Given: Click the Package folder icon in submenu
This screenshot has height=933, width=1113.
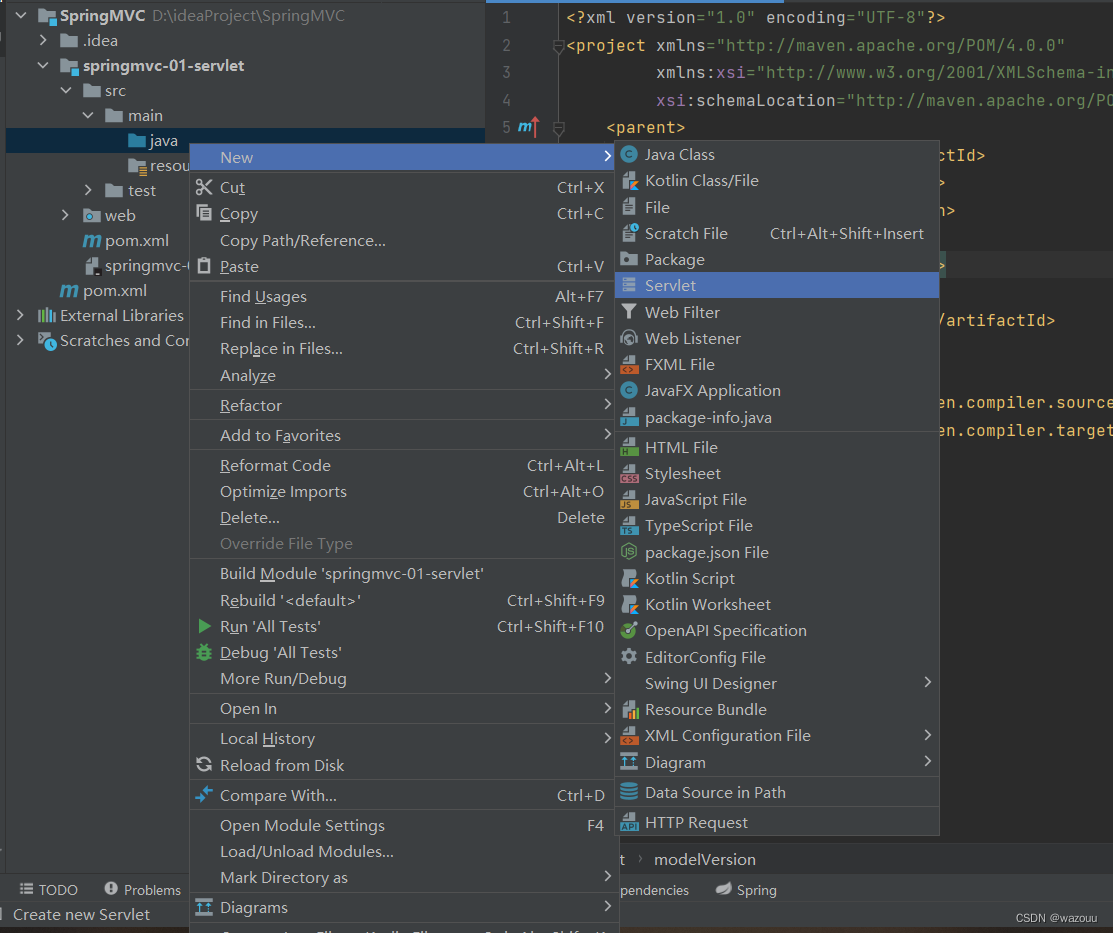Looking at the screenshot, I should pos(629,259).
